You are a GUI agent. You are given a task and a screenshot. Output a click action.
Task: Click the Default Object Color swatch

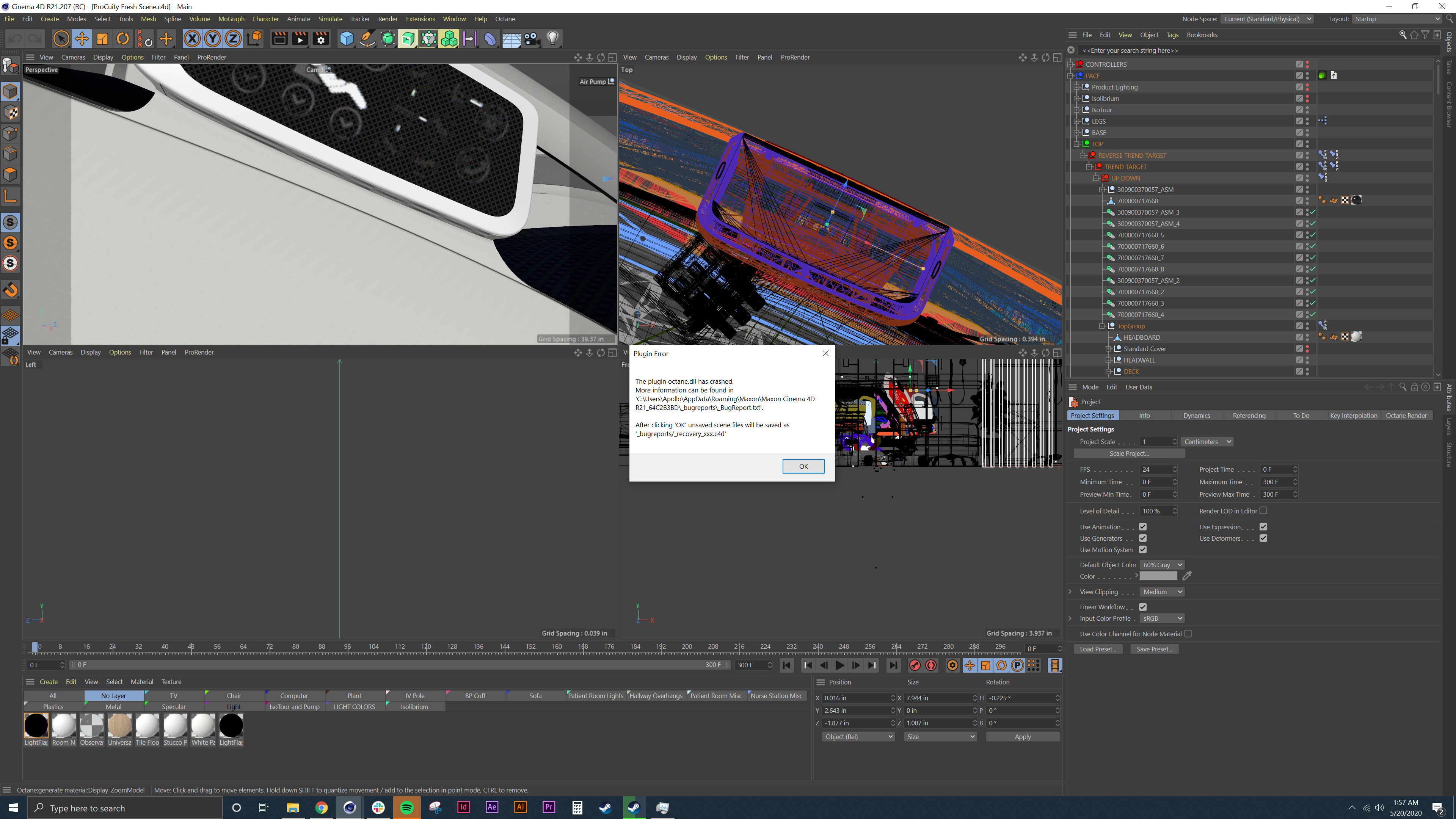[x=1158, y=576]
